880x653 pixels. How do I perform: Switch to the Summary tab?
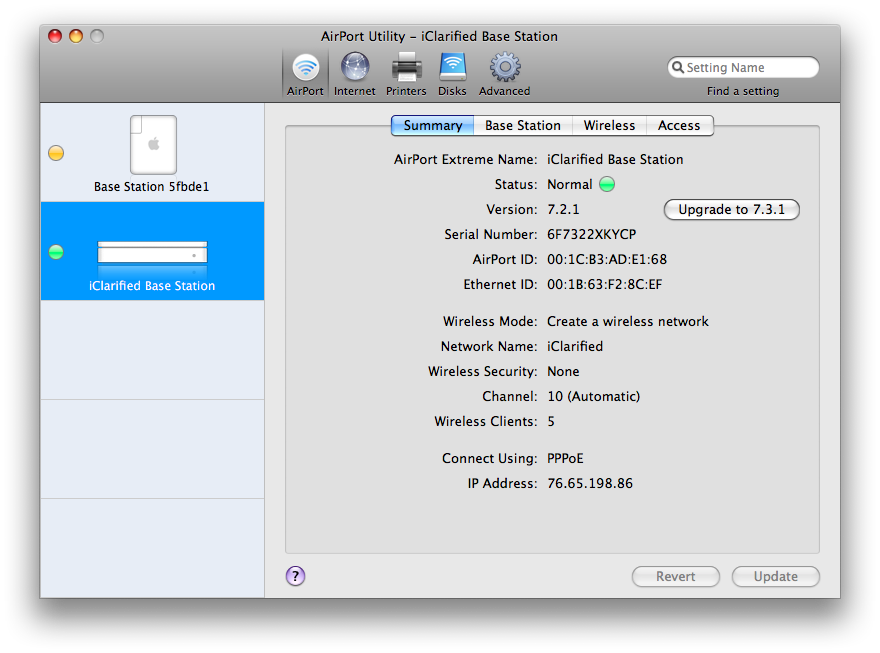(432, 126)
